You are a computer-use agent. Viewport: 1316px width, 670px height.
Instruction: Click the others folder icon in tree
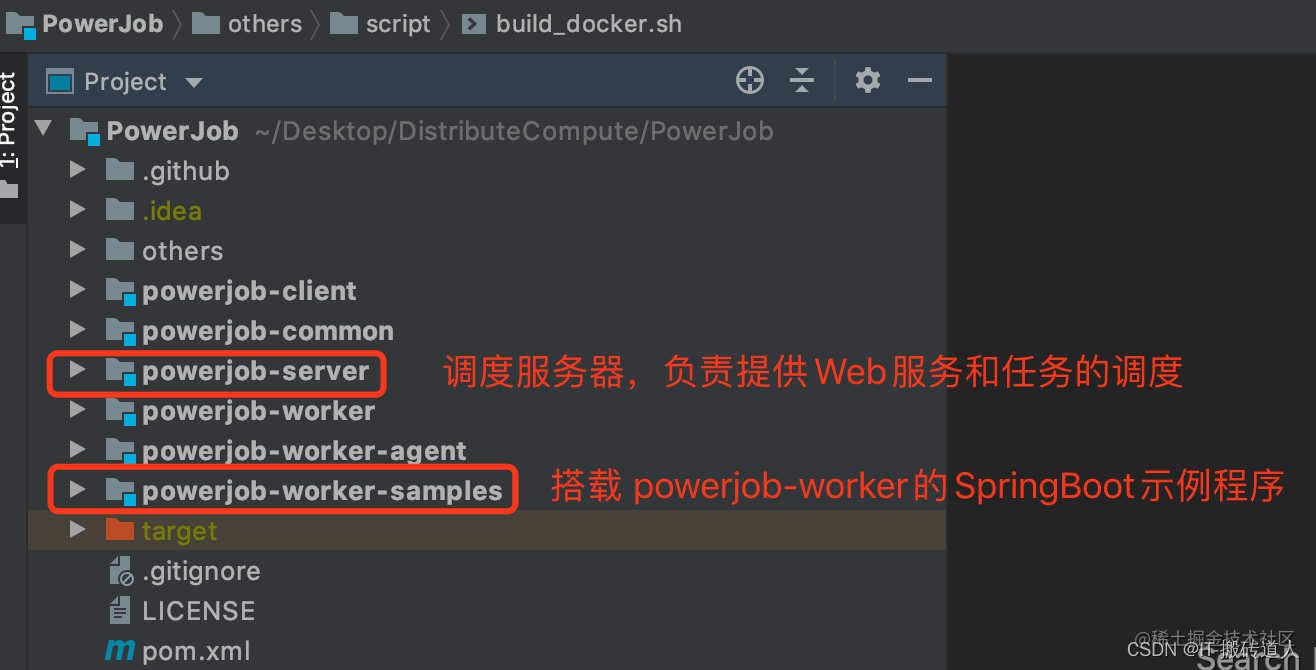click(x=119, y=249)
